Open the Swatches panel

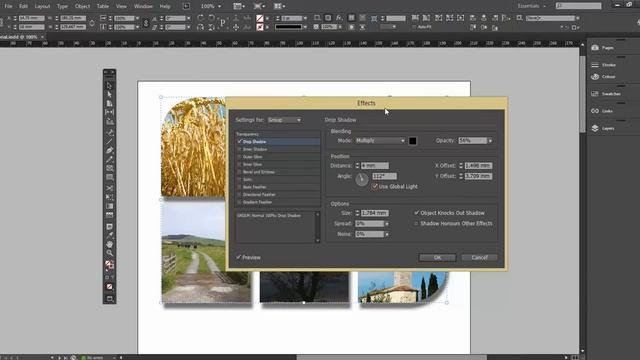[607, 94]
